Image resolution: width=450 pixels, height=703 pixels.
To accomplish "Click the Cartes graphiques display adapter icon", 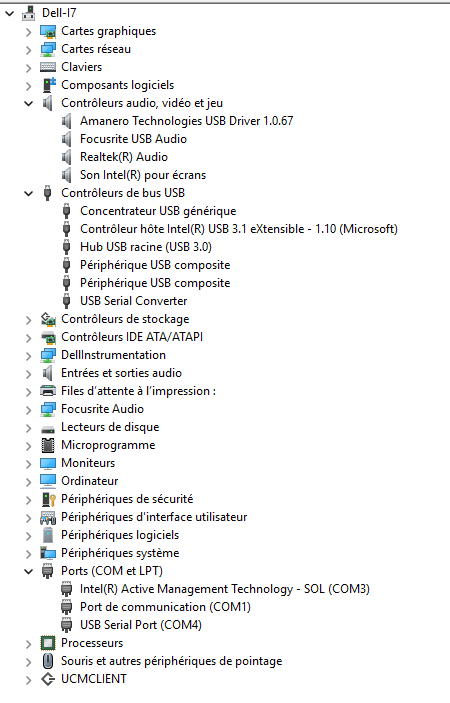I will coord(48,31).
